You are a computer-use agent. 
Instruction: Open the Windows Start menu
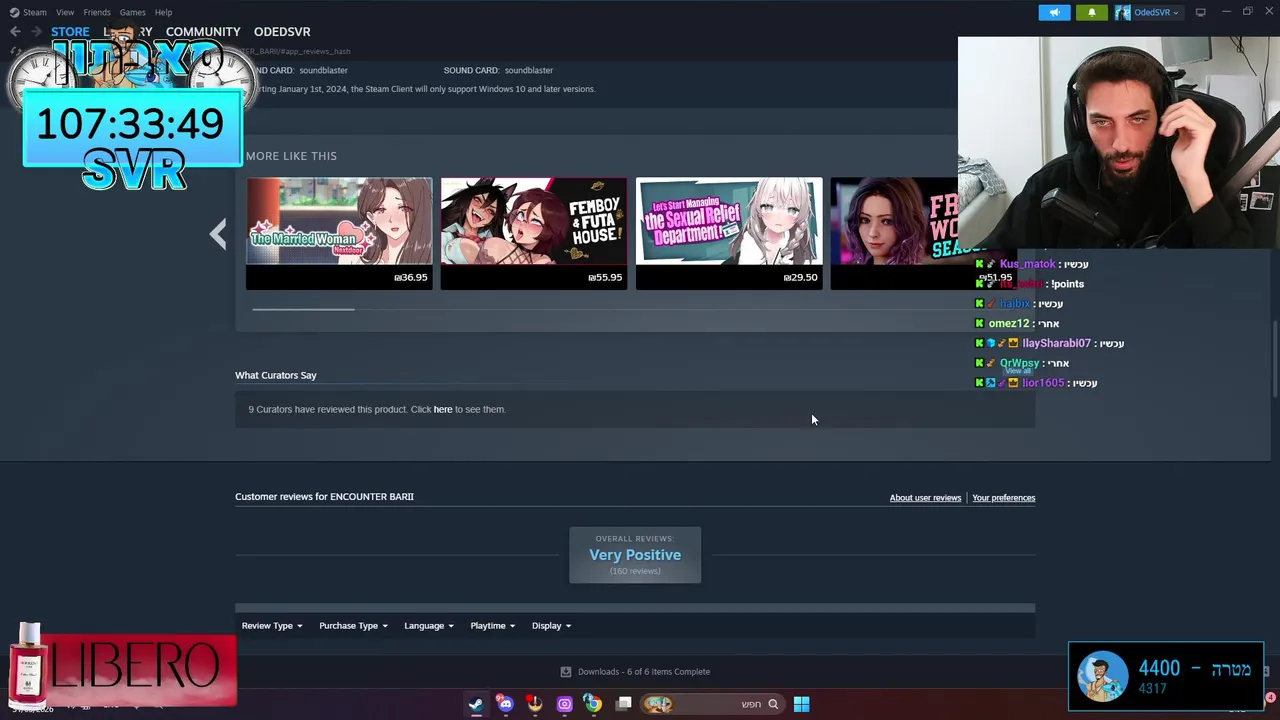801,704
